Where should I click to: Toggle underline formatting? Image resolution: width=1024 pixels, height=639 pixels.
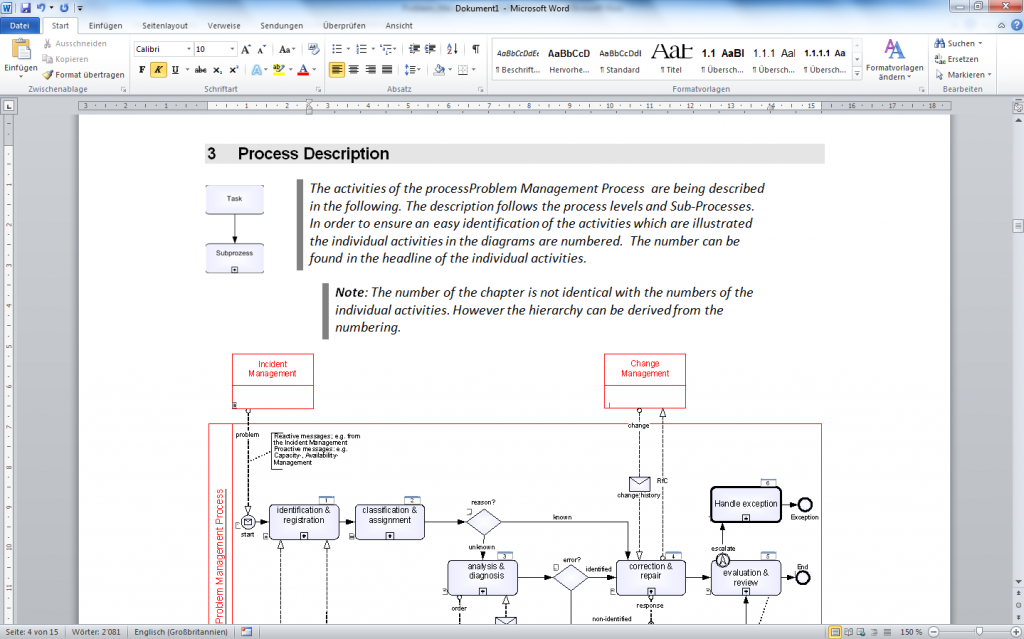[x=175, y=69]
